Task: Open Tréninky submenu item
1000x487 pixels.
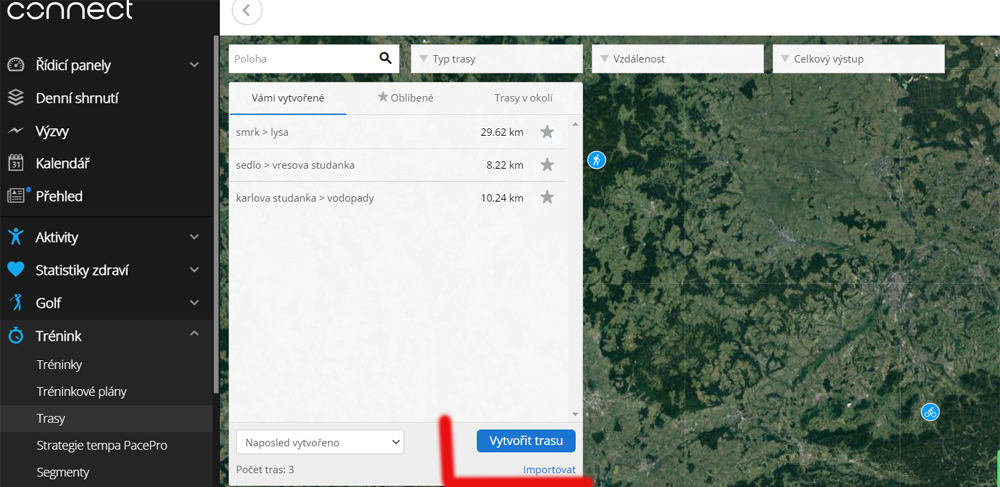Action: click(x=59, y=365)
